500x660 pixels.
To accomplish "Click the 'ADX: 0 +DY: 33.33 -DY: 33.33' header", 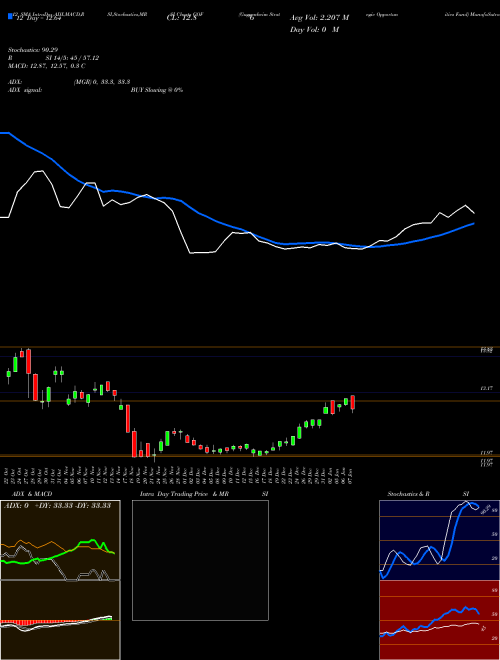I will (57, 505).
